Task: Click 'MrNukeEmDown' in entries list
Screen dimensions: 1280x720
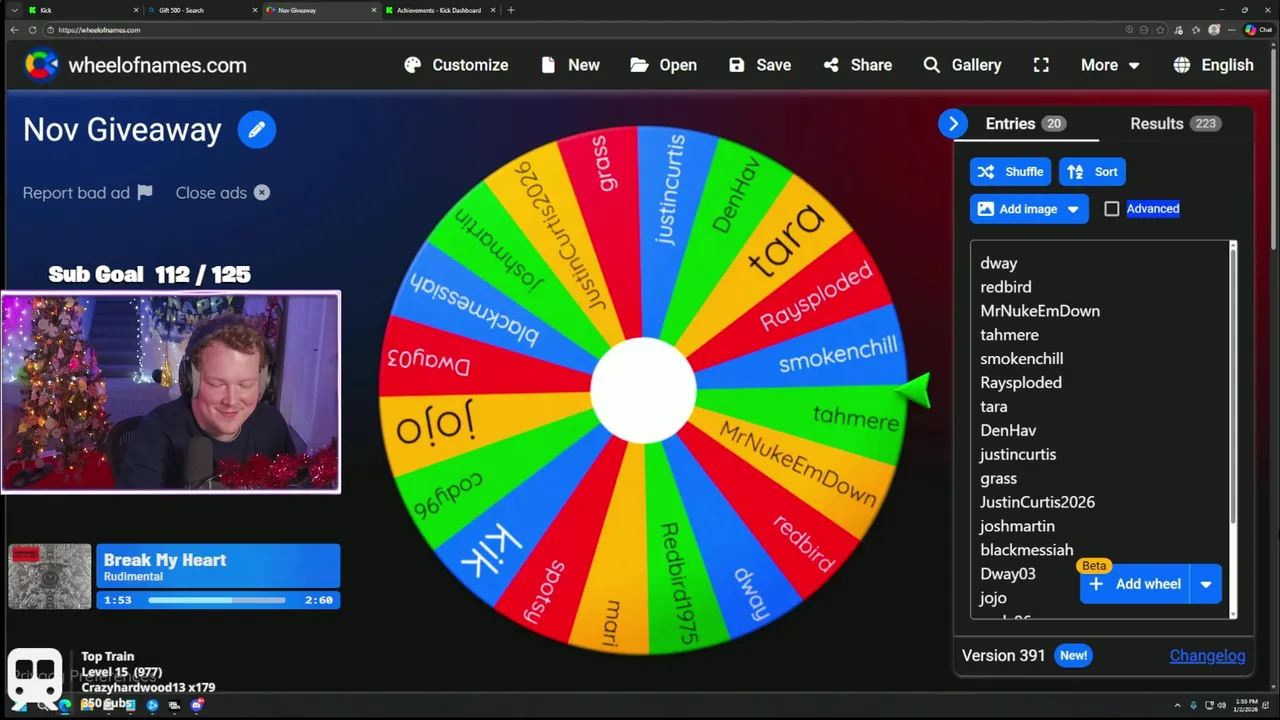Action: click(x=1040, y=311)
